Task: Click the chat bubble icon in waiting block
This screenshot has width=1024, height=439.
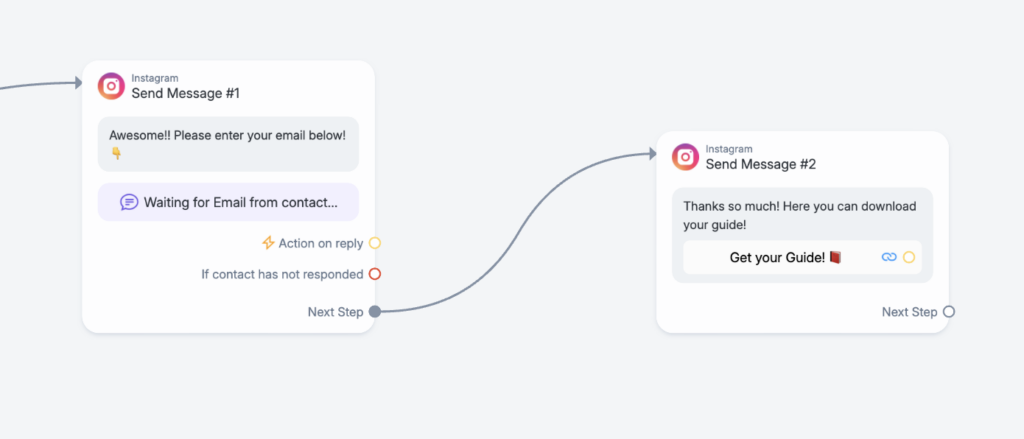Action: (x=129, y=202)
